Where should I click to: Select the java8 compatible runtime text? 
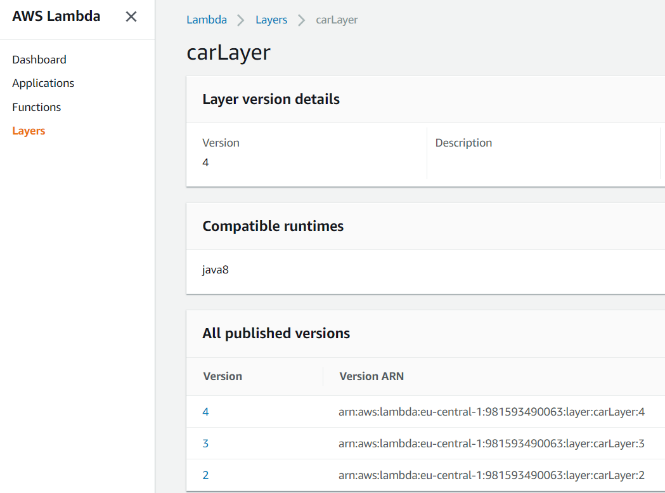coord(216,269)
